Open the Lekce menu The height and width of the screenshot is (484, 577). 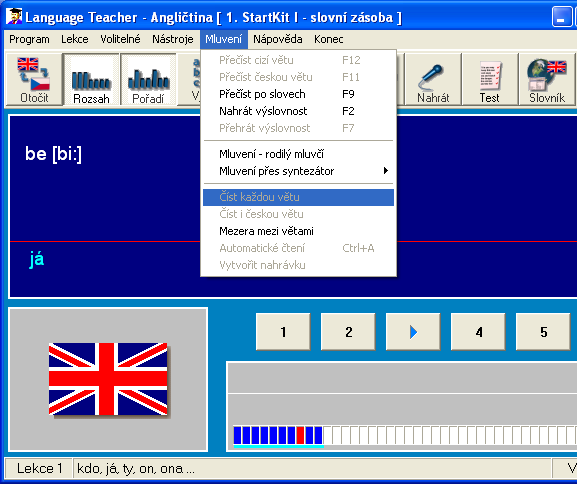pos(75,39)
